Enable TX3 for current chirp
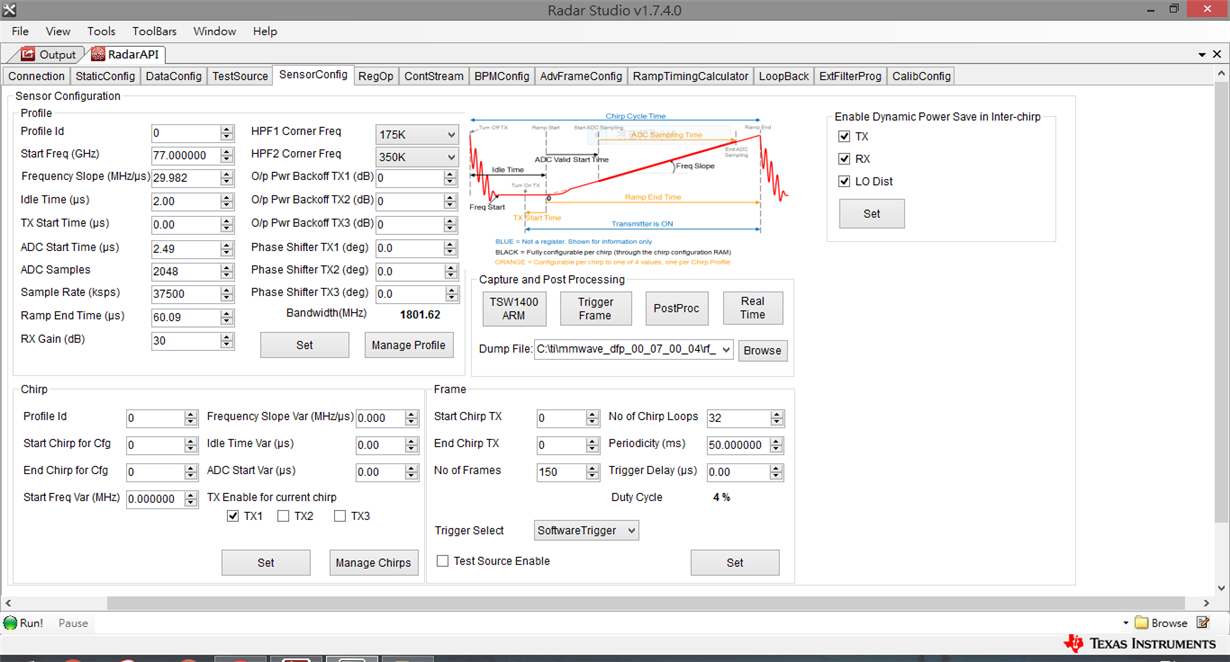 pos(340,516)
